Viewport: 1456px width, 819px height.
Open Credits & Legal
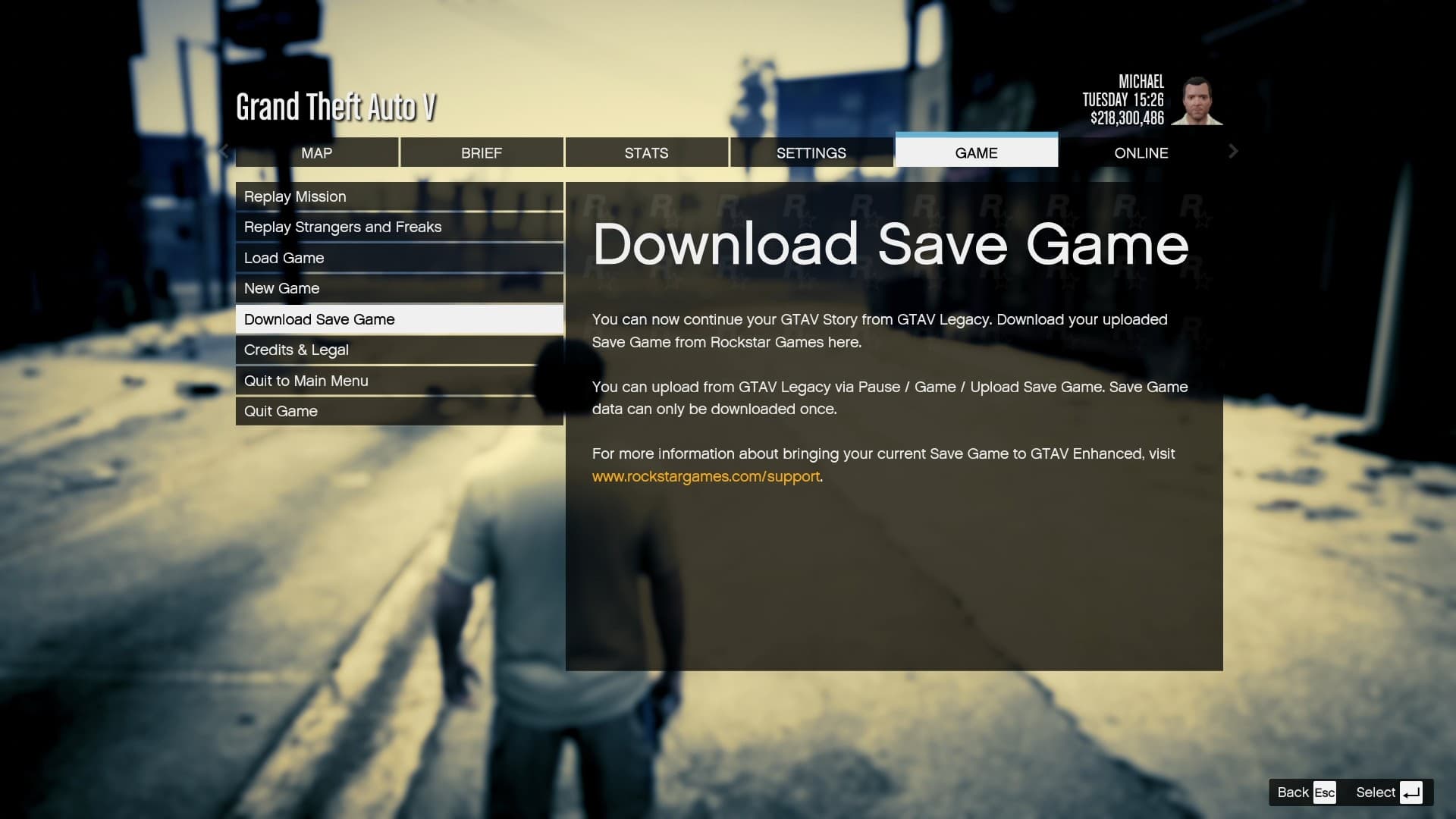click(399, 350)
